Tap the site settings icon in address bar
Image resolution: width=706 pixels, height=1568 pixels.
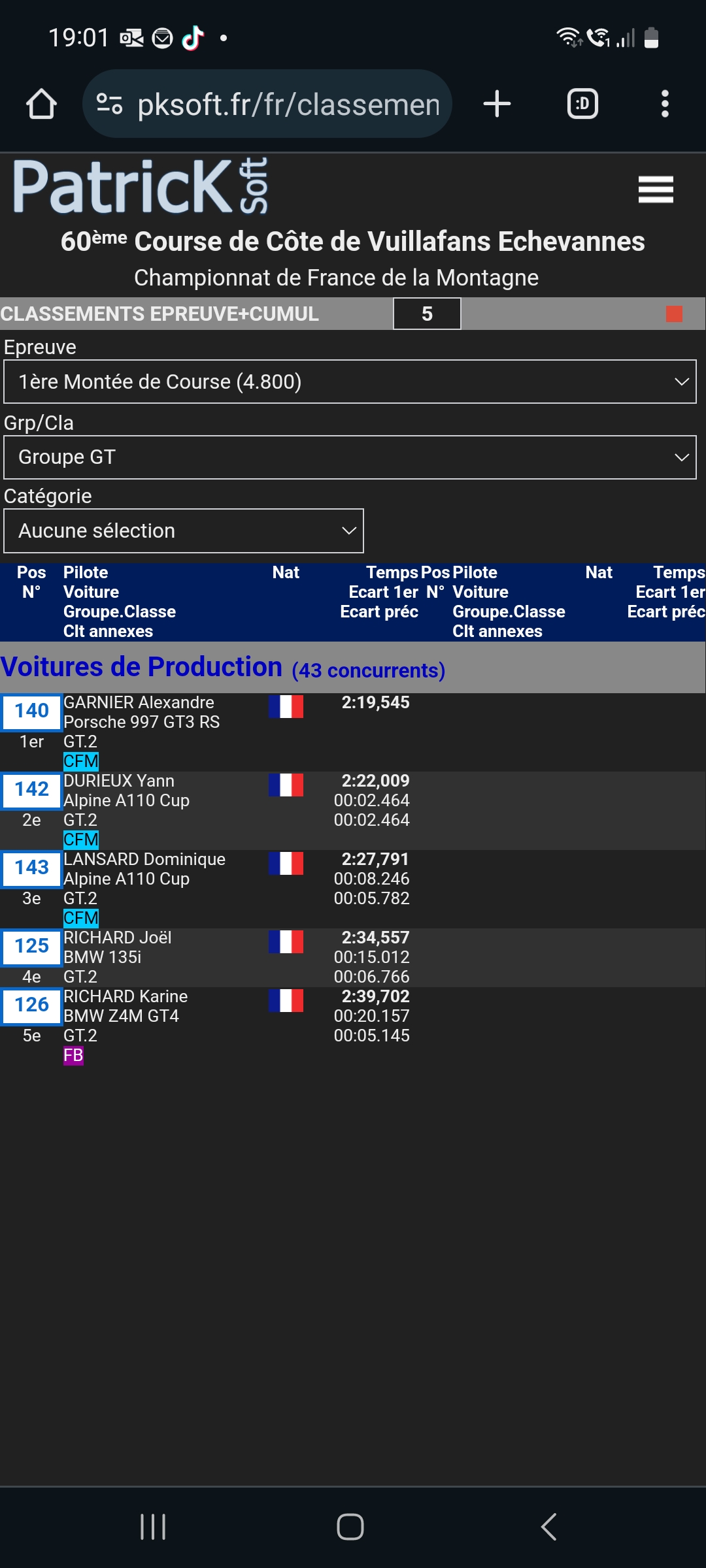pos(109,104)
